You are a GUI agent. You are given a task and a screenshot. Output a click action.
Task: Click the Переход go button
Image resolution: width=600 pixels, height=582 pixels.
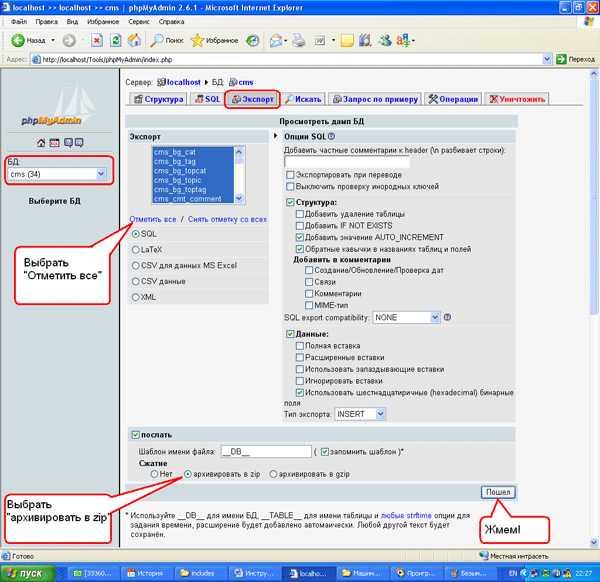pos(576,59)
